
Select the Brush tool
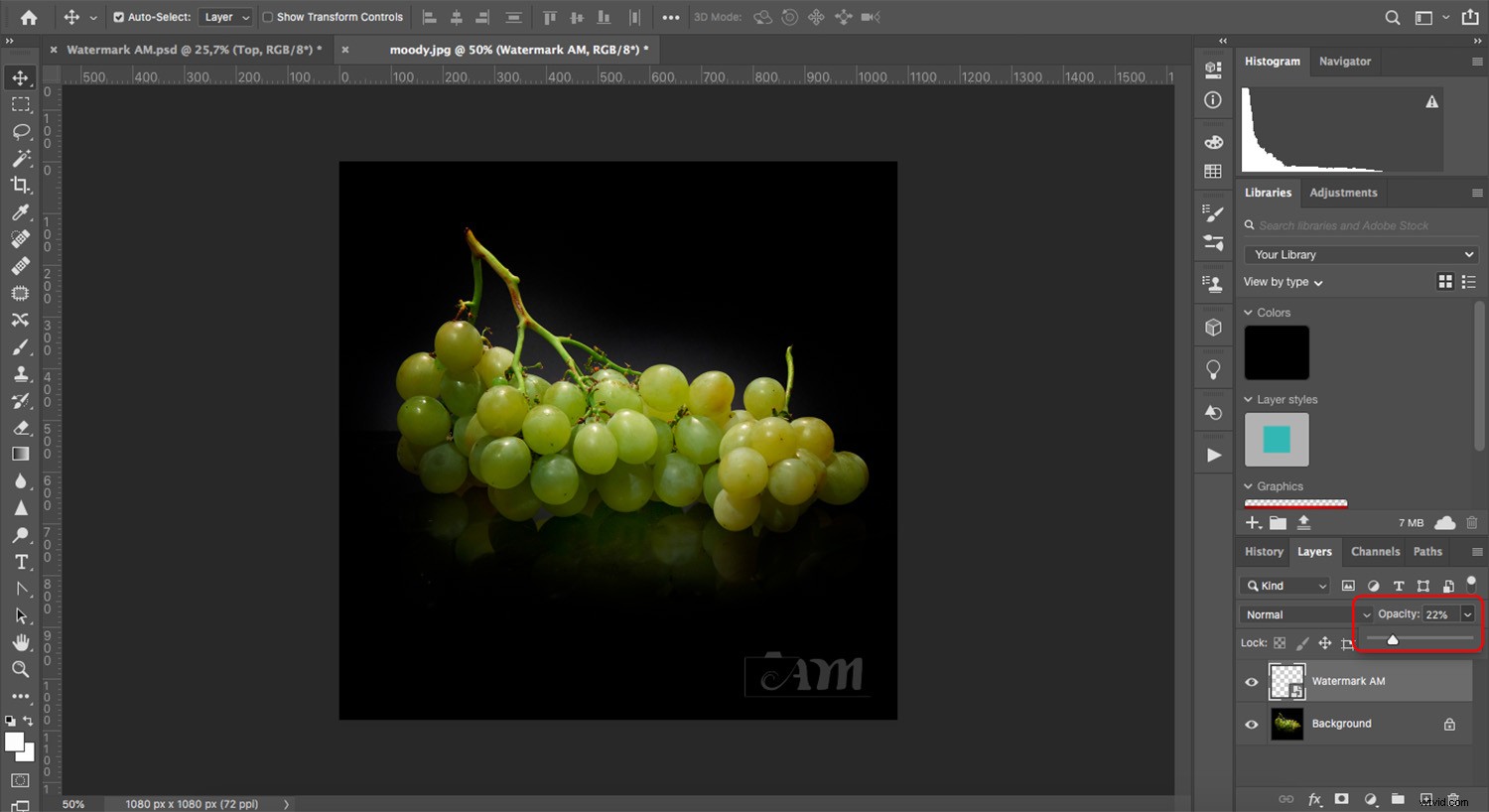click(x=21, y=346)
